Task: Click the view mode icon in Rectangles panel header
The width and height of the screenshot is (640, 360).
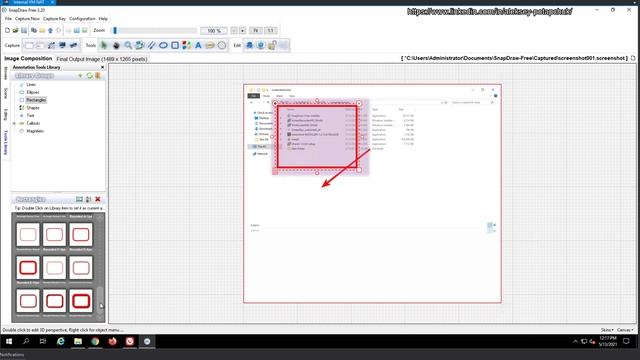Action: [x=79, y=199]
